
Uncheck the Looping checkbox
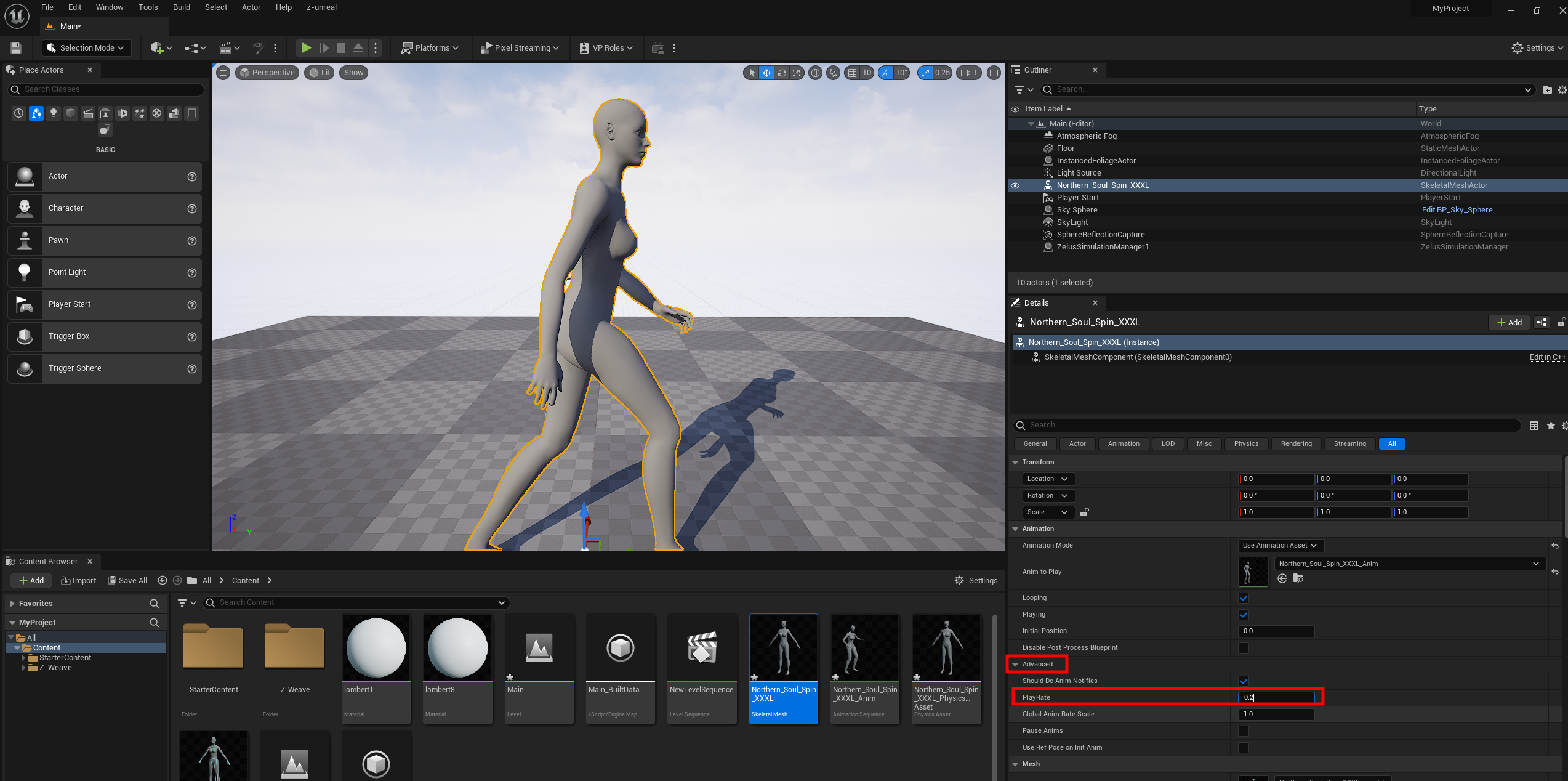coord(1244,598)
